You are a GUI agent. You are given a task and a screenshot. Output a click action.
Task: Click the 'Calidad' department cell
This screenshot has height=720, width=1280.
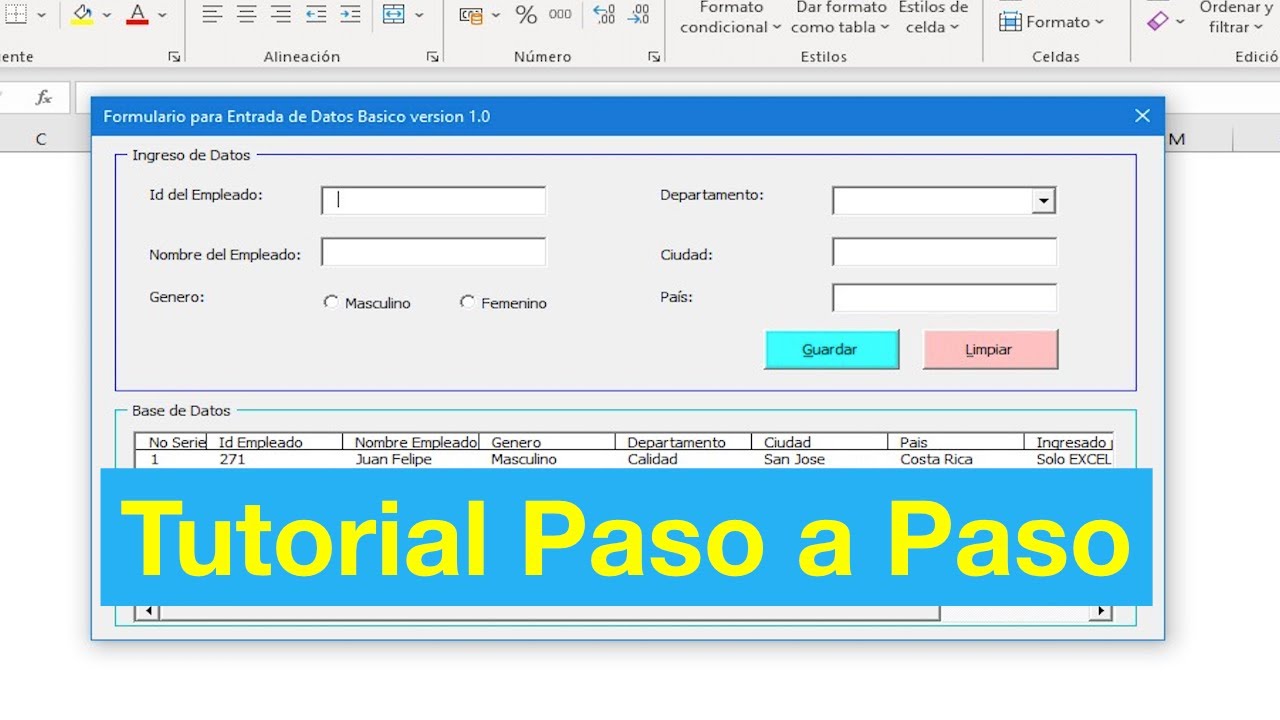click(x=653, y=459)
